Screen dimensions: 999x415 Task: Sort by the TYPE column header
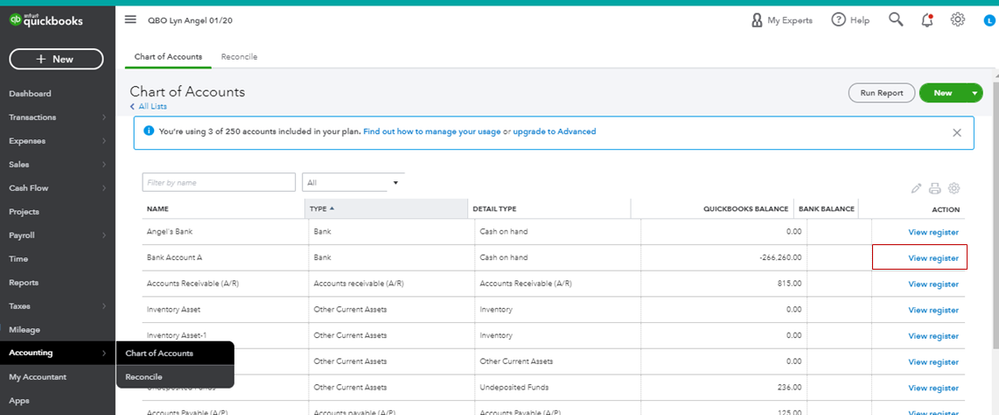point(386,209)
